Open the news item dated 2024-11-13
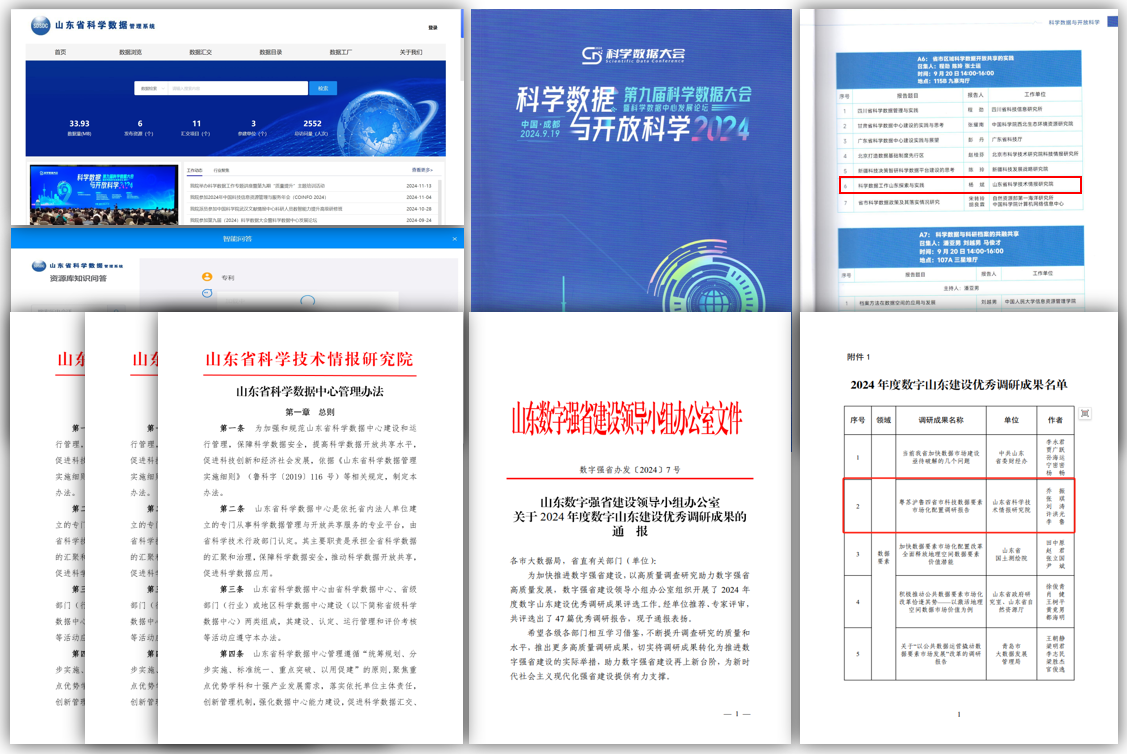Screen dimensions: 1127x754 click(310, 185)
